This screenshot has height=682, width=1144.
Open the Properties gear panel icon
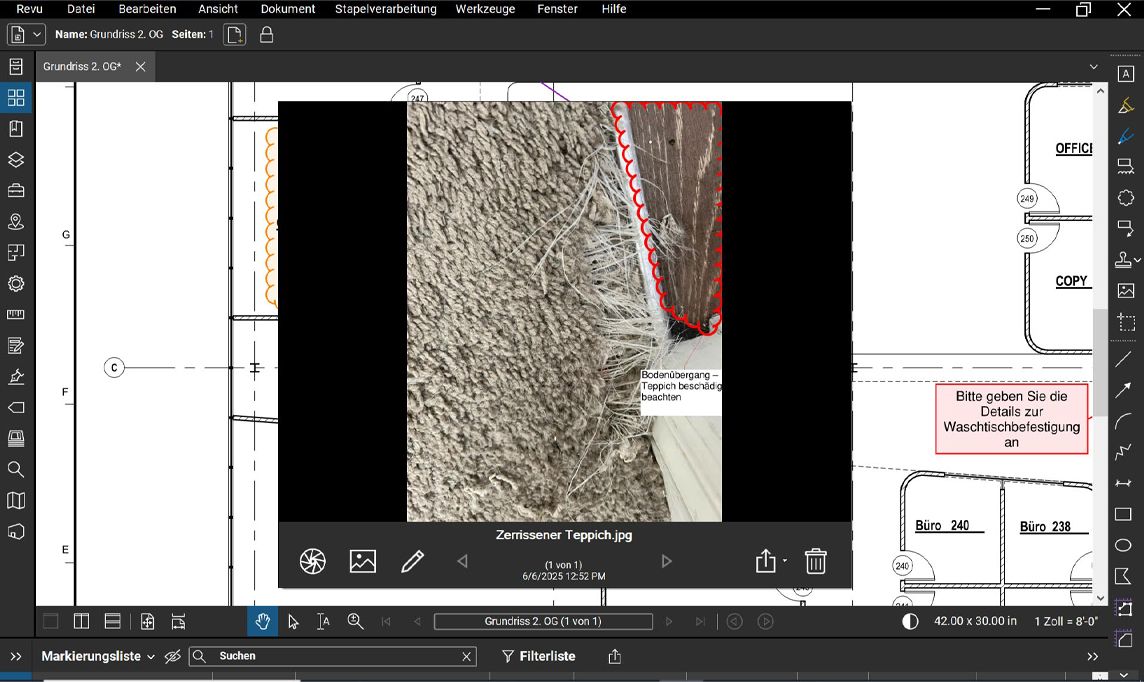(x=16, y=284)
